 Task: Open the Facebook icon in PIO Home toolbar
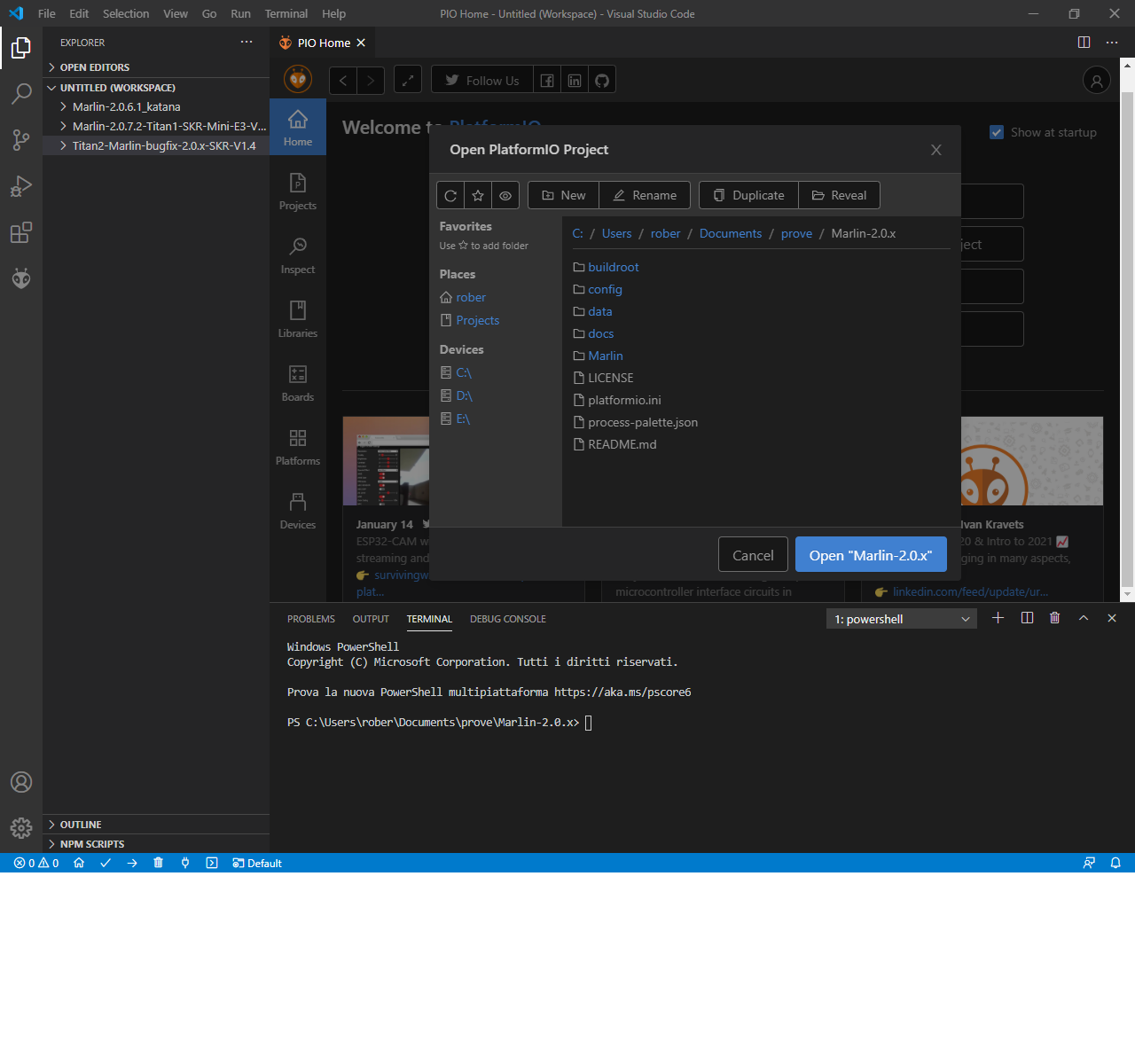pyautogui.click(x=547, y=80)
